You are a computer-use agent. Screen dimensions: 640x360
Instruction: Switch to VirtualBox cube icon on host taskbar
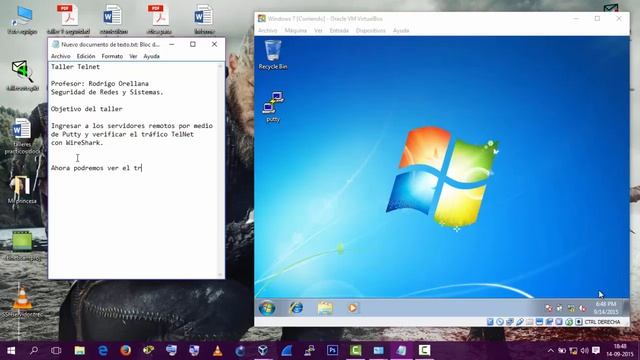[263, 351]
